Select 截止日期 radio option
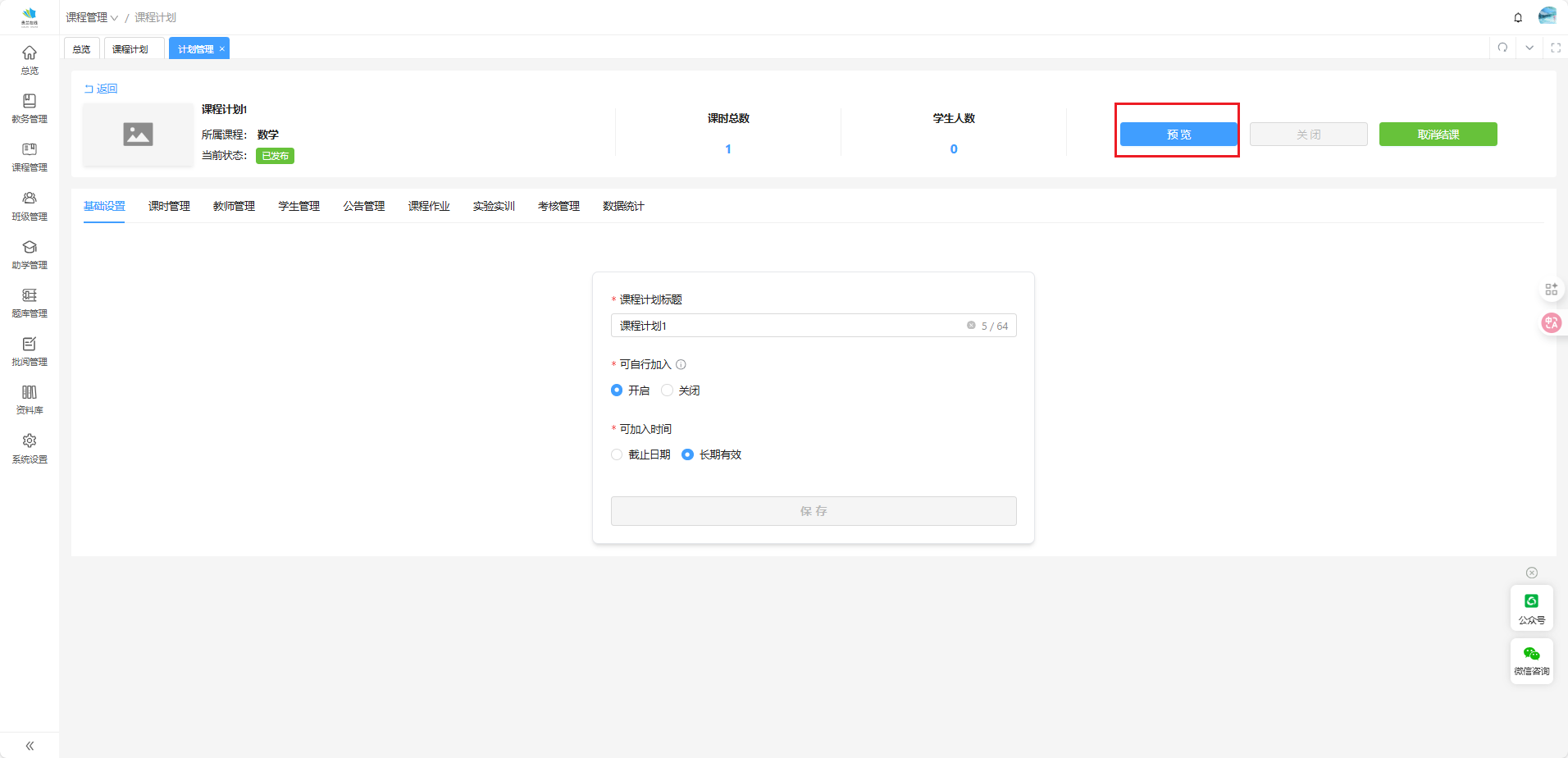The height and width of the screenshot is (758, 1568). click(617, 454)
